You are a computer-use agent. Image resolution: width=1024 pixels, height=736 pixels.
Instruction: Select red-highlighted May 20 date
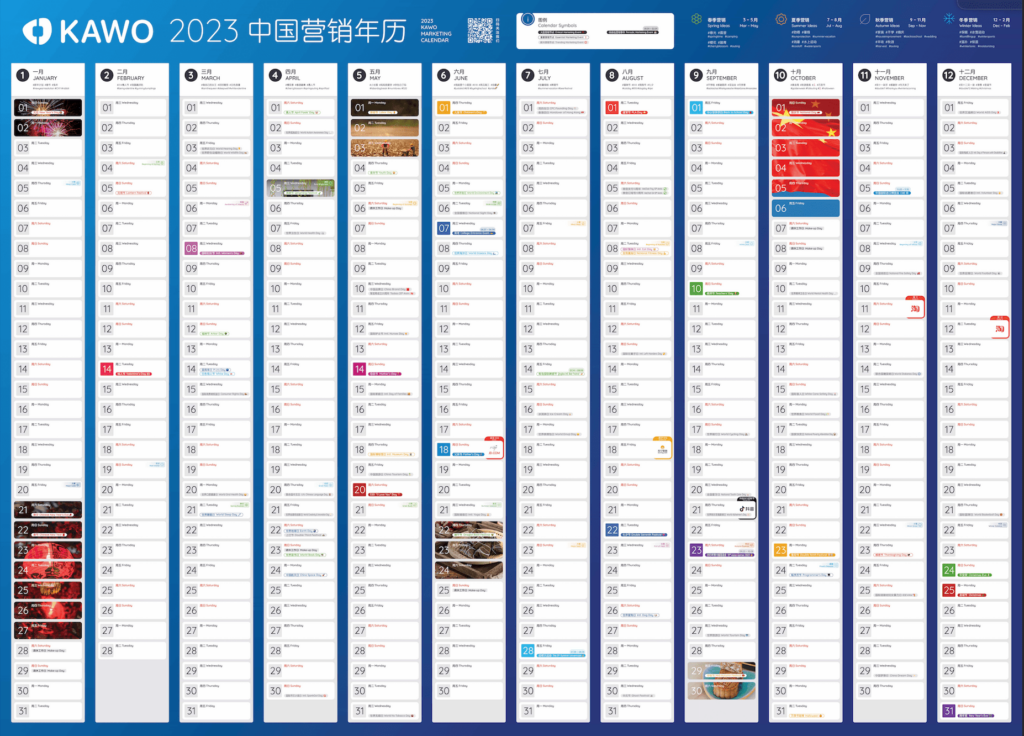pyautogui.click(x=359, y=489)
